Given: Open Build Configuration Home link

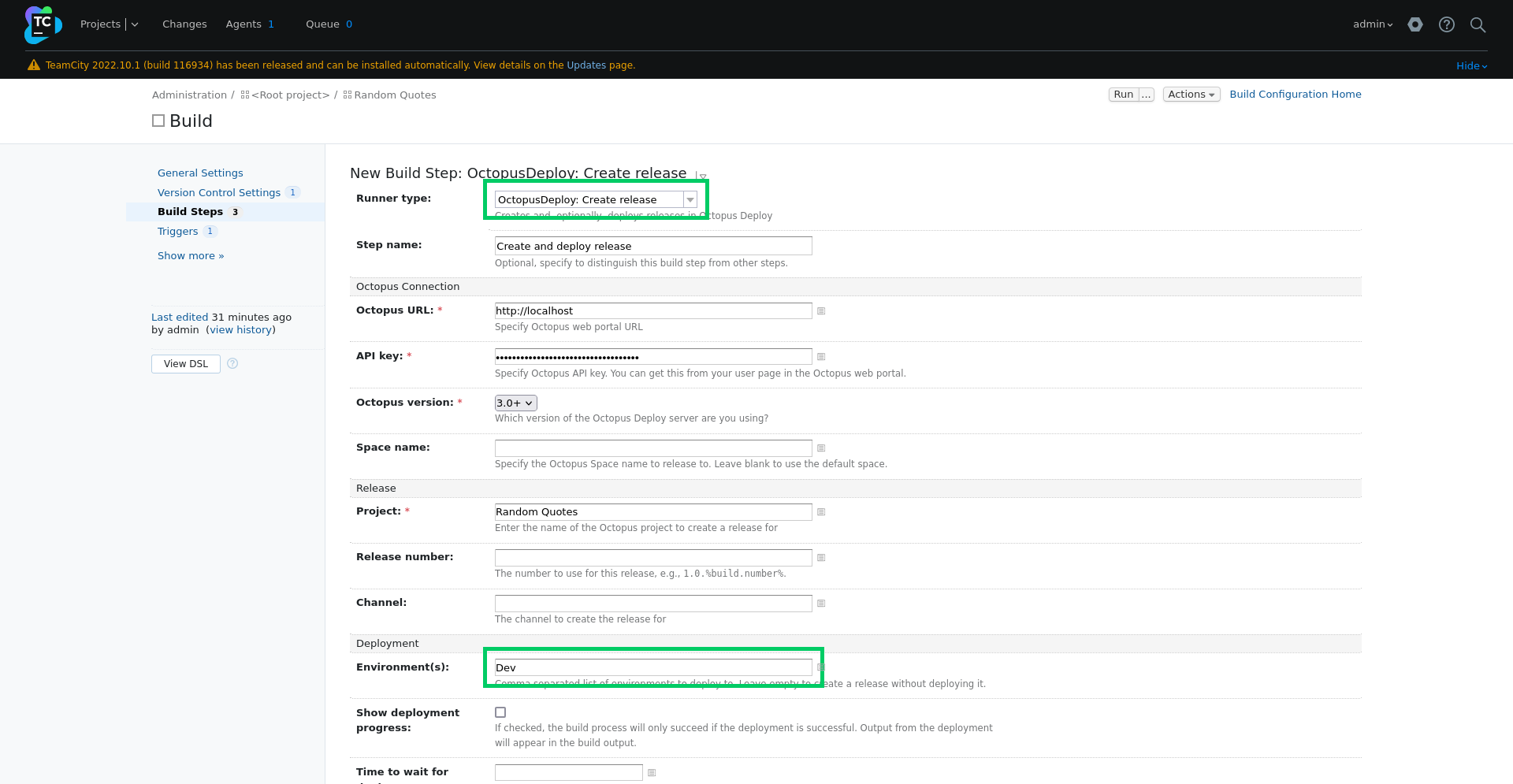Looking at the screenshot, I should click(1296, 95).
